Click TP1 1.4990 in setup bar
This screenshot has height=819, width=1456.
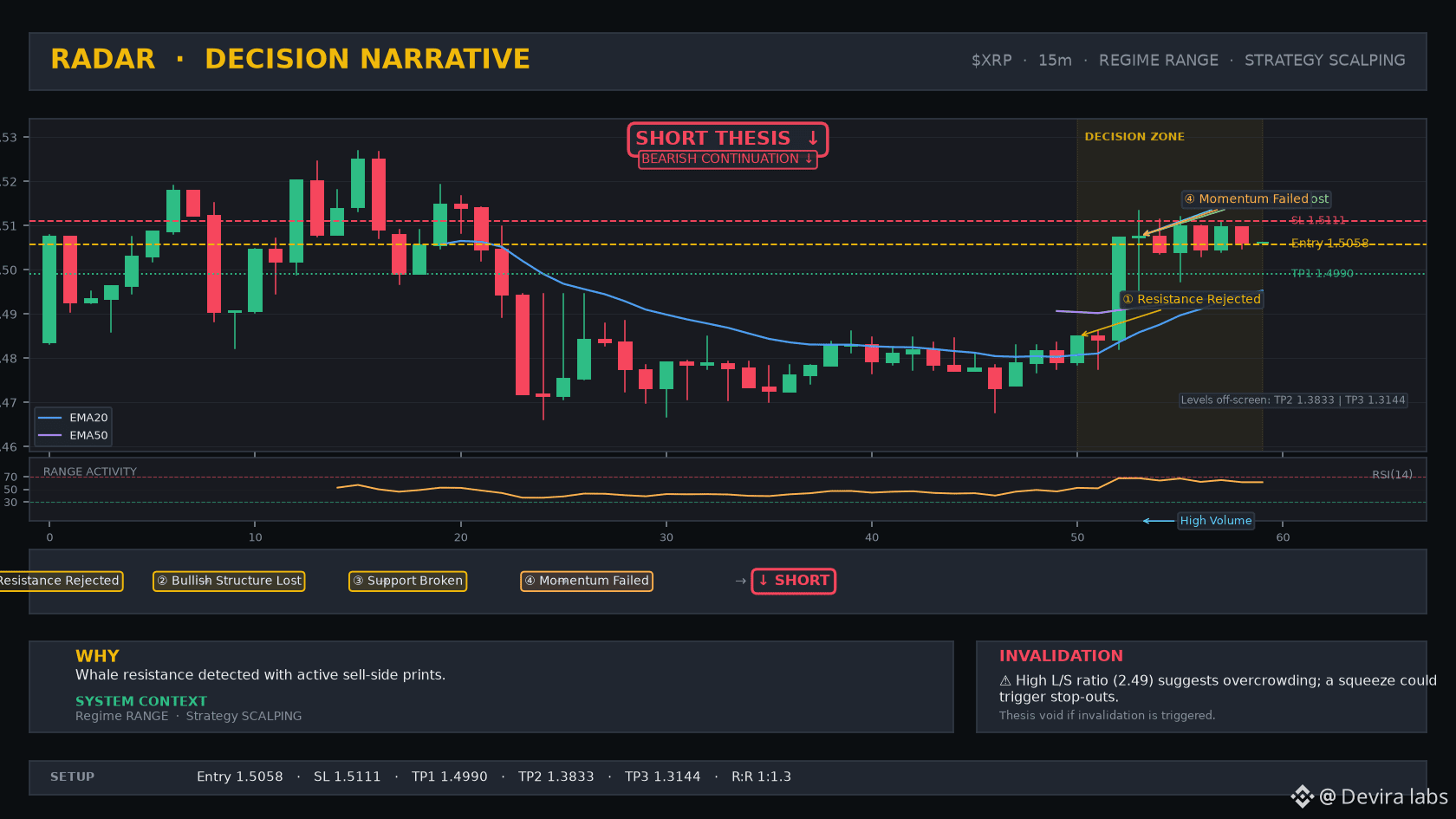point(450,777)
